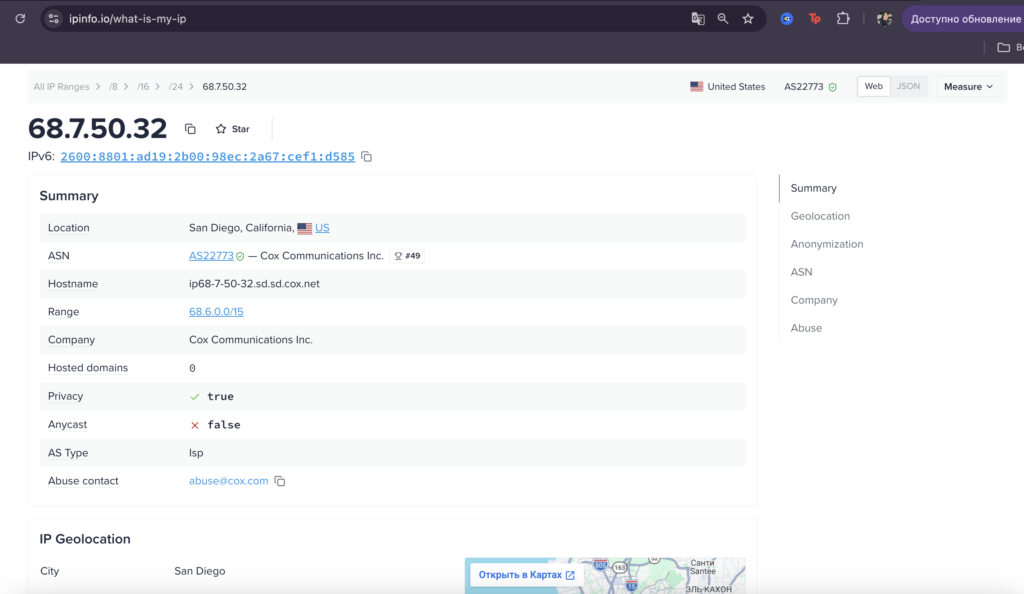This screenshot has width=1024, height=594.
Task: Switch to the Web view tab
Action: point(873,86)
